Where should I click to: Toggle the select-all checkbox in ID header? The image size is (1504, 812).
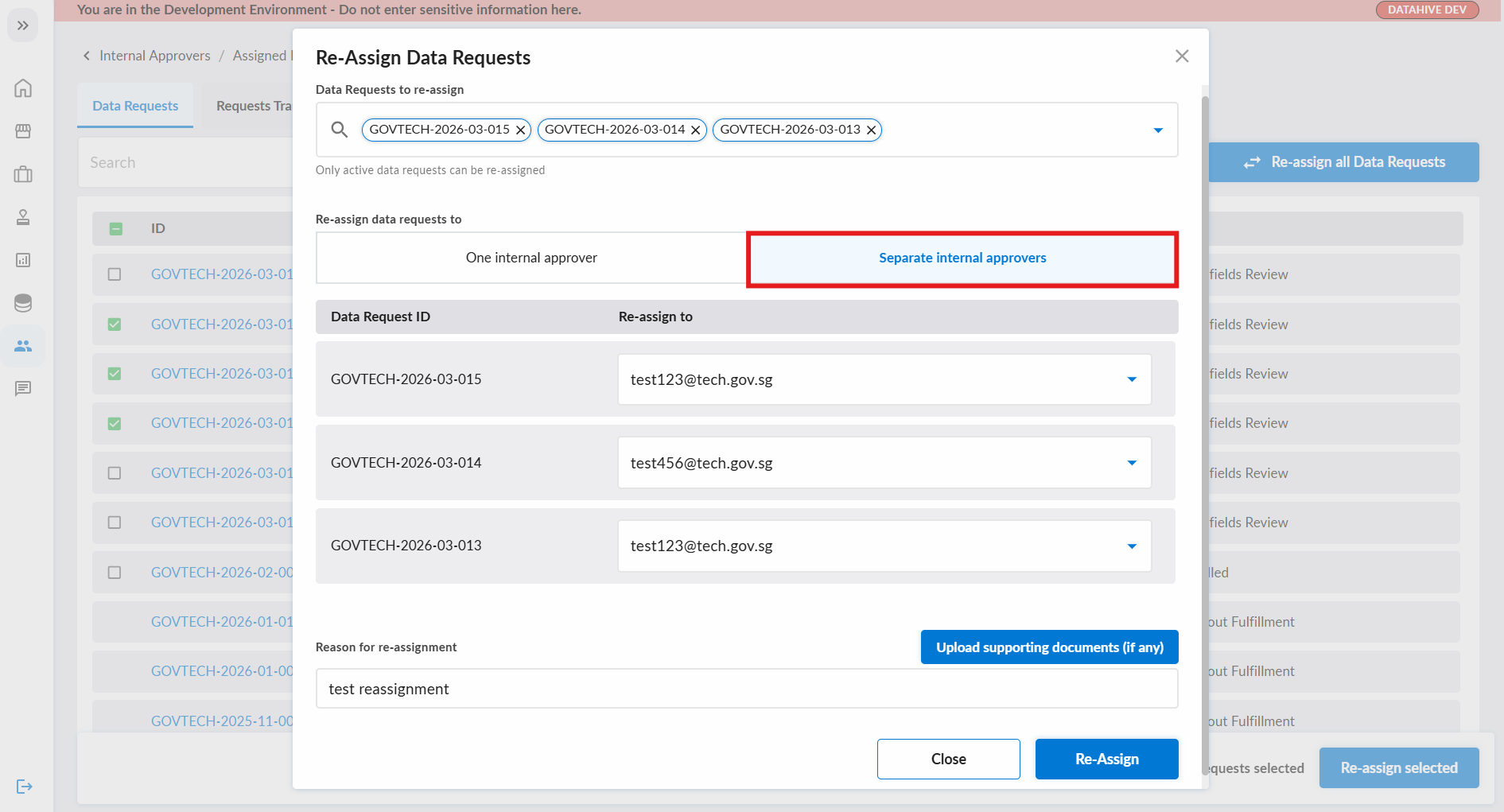(x=116, y=229)
